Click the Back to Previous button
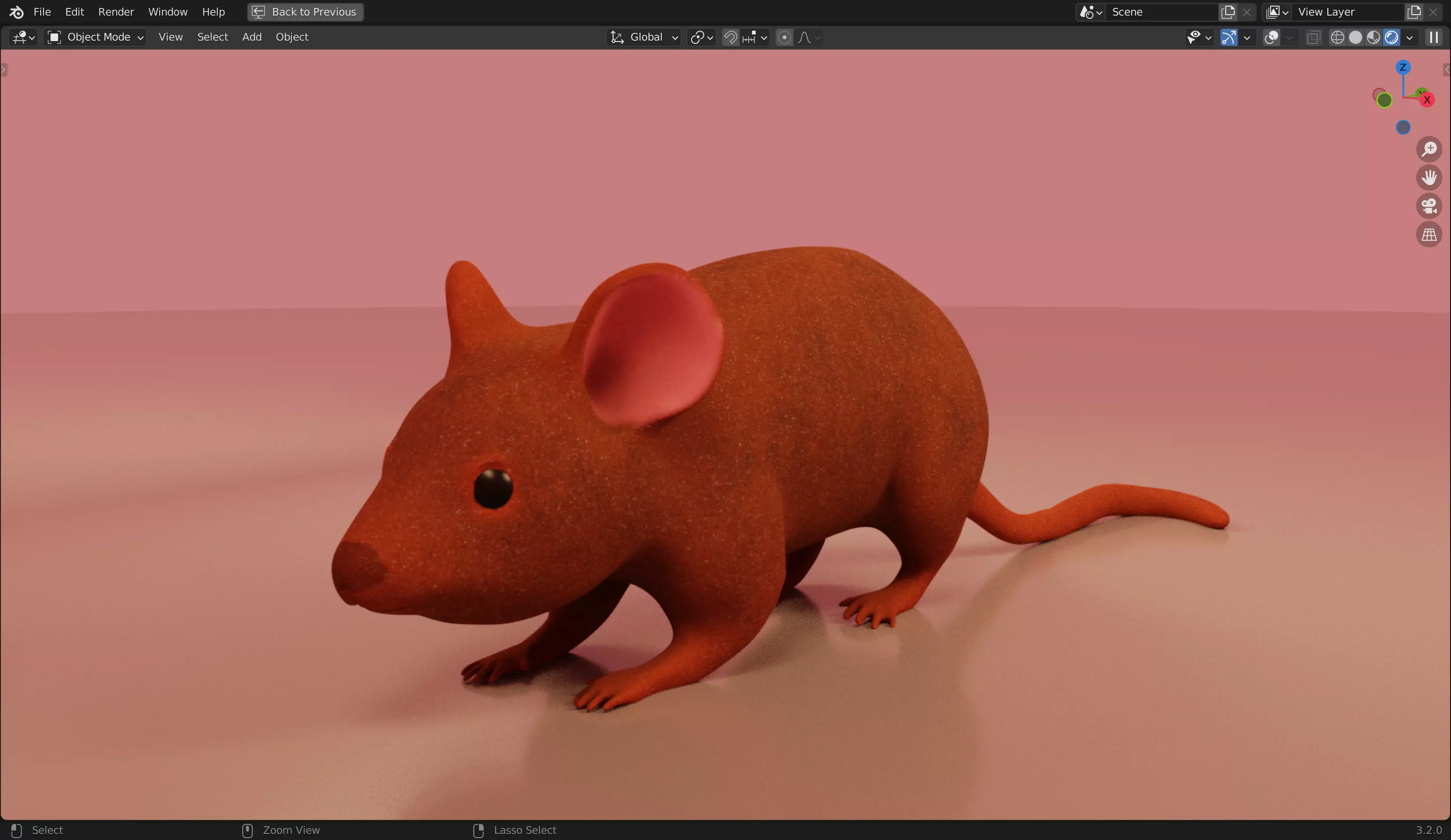The width and height of the screenshot is (1451, 840). click(305, 11)
